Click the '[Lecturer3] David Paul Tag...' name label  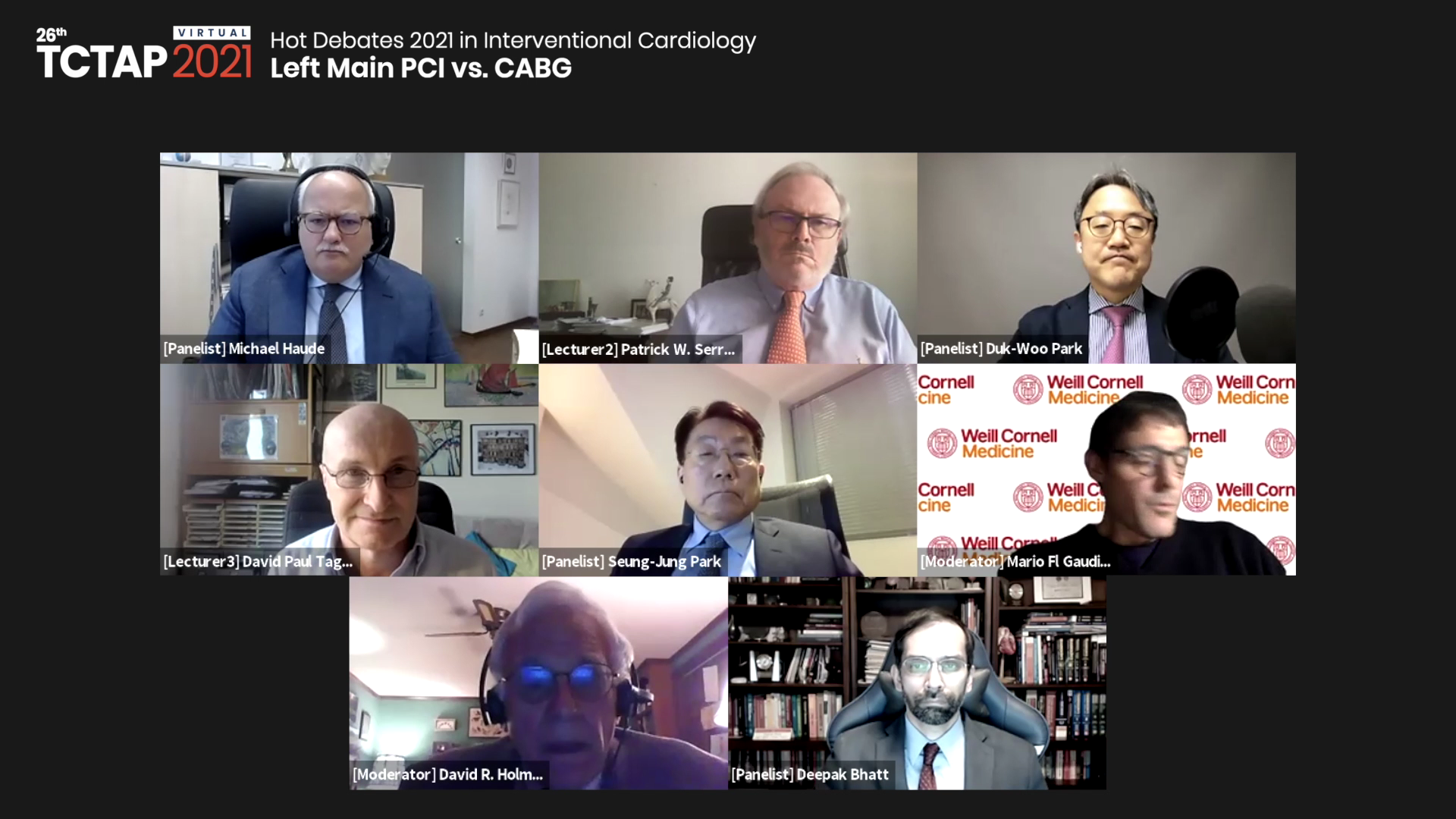pyautogui.click(x=258, y=562)
